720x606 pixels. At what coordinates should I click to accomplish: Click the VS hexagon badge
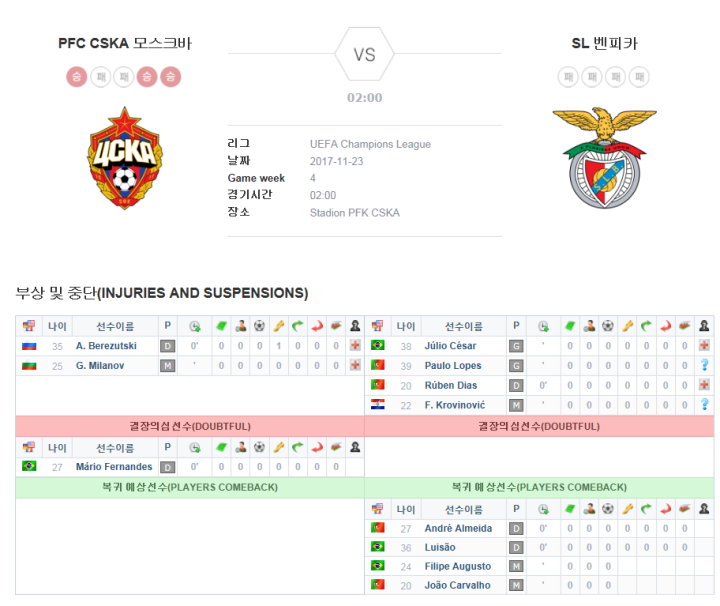[x=364, y=54]
